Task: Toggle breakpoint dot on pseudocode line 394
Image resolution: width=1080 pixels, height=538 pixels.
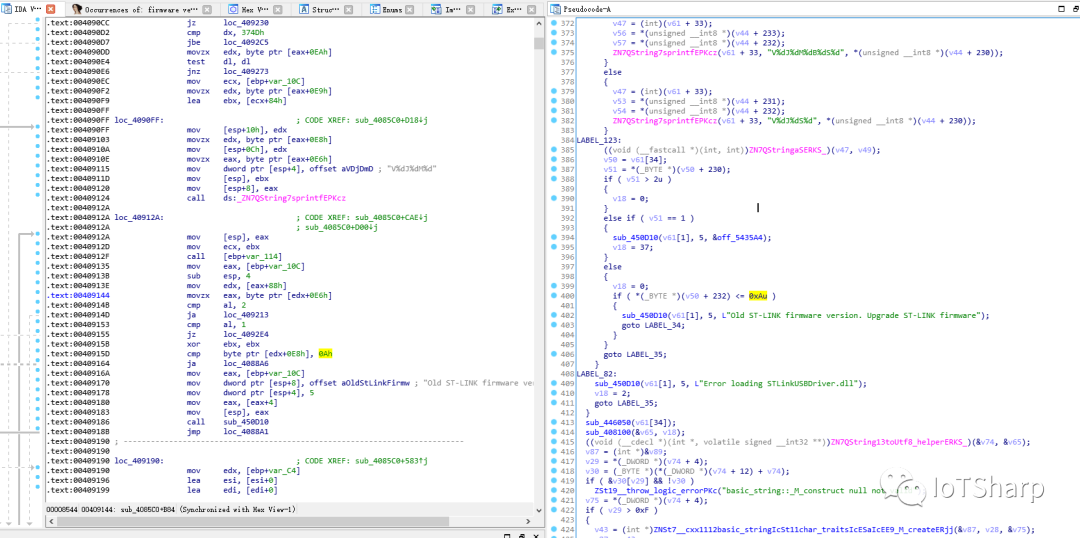Action: coord(554,238)
